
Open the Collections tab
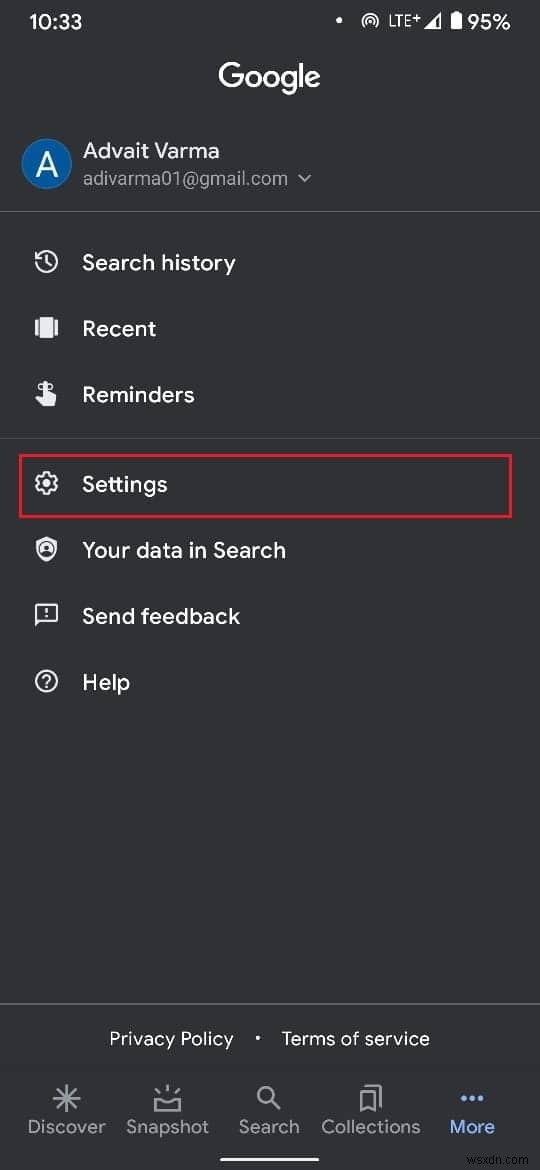[x=371, y=1110]
